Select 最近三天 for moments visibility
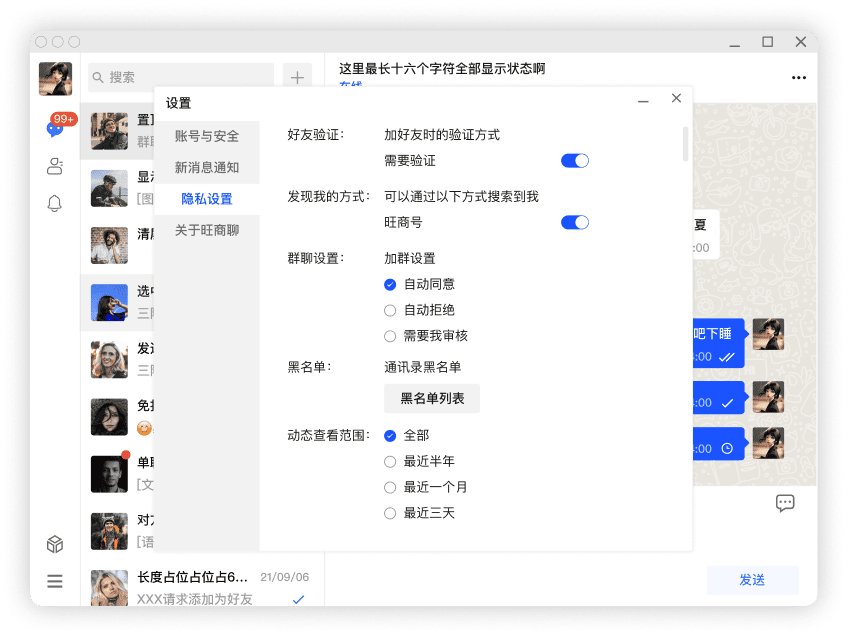The image size is (848, 636). coord(390,512)
